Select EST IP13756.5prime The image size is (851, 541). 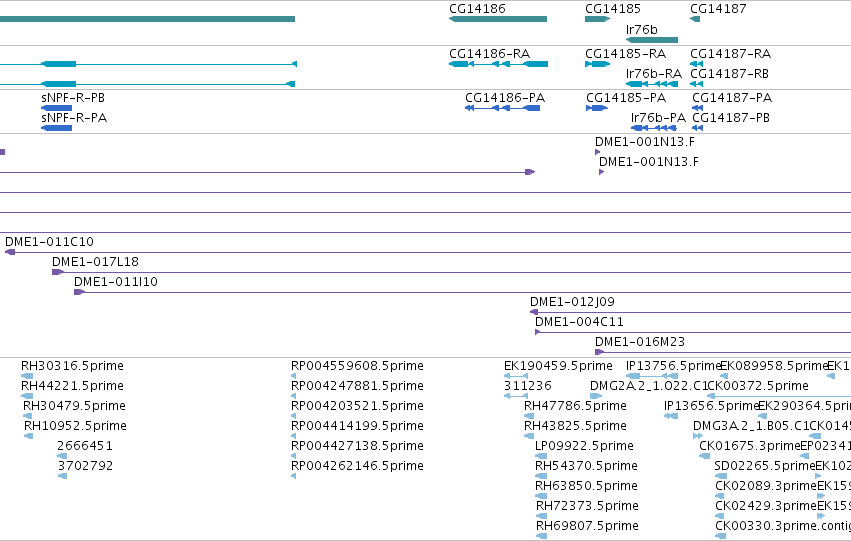click(673, 366)
